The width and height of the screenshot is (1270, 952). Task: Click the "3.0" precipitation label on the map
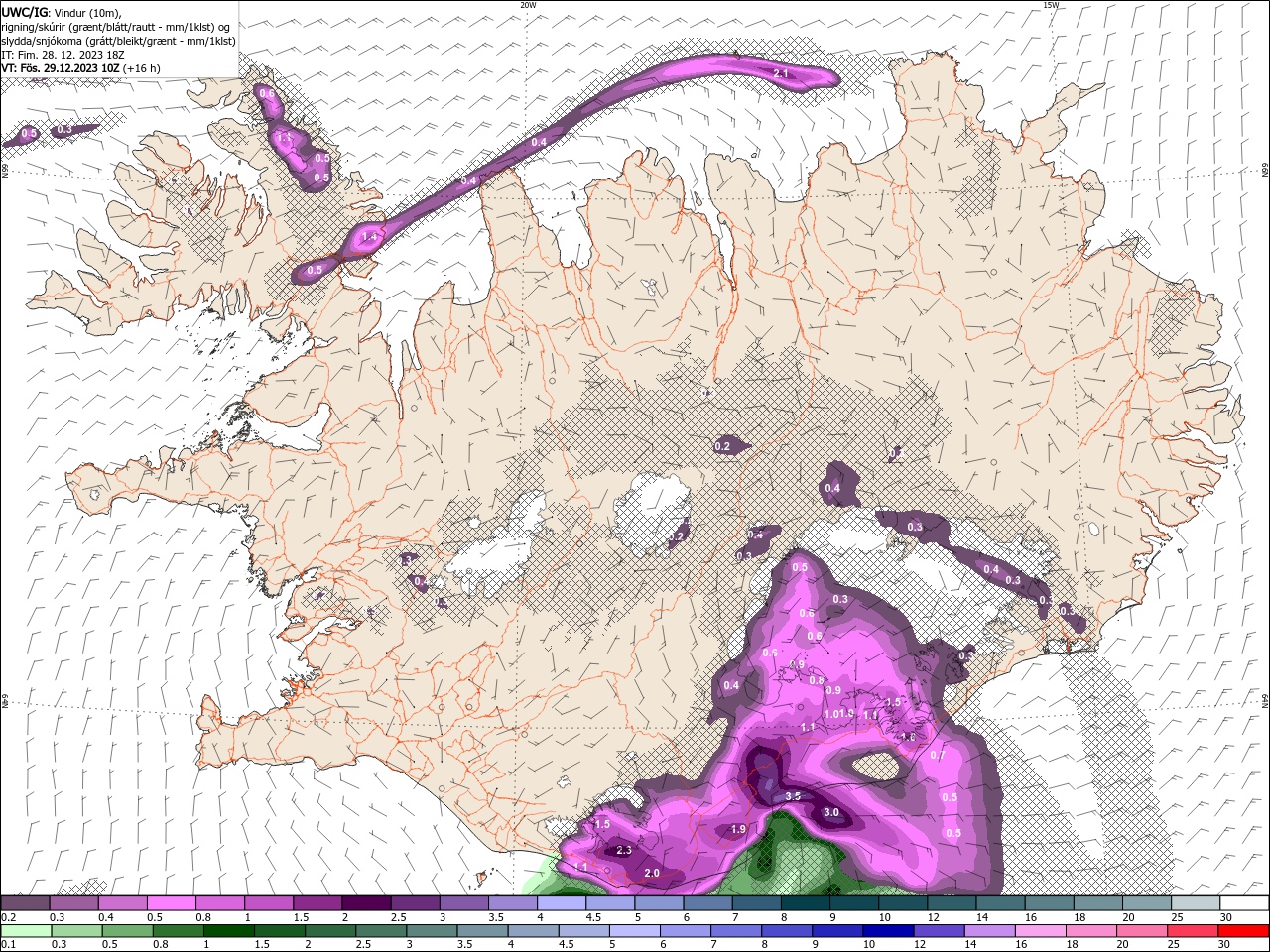(831, 812)
